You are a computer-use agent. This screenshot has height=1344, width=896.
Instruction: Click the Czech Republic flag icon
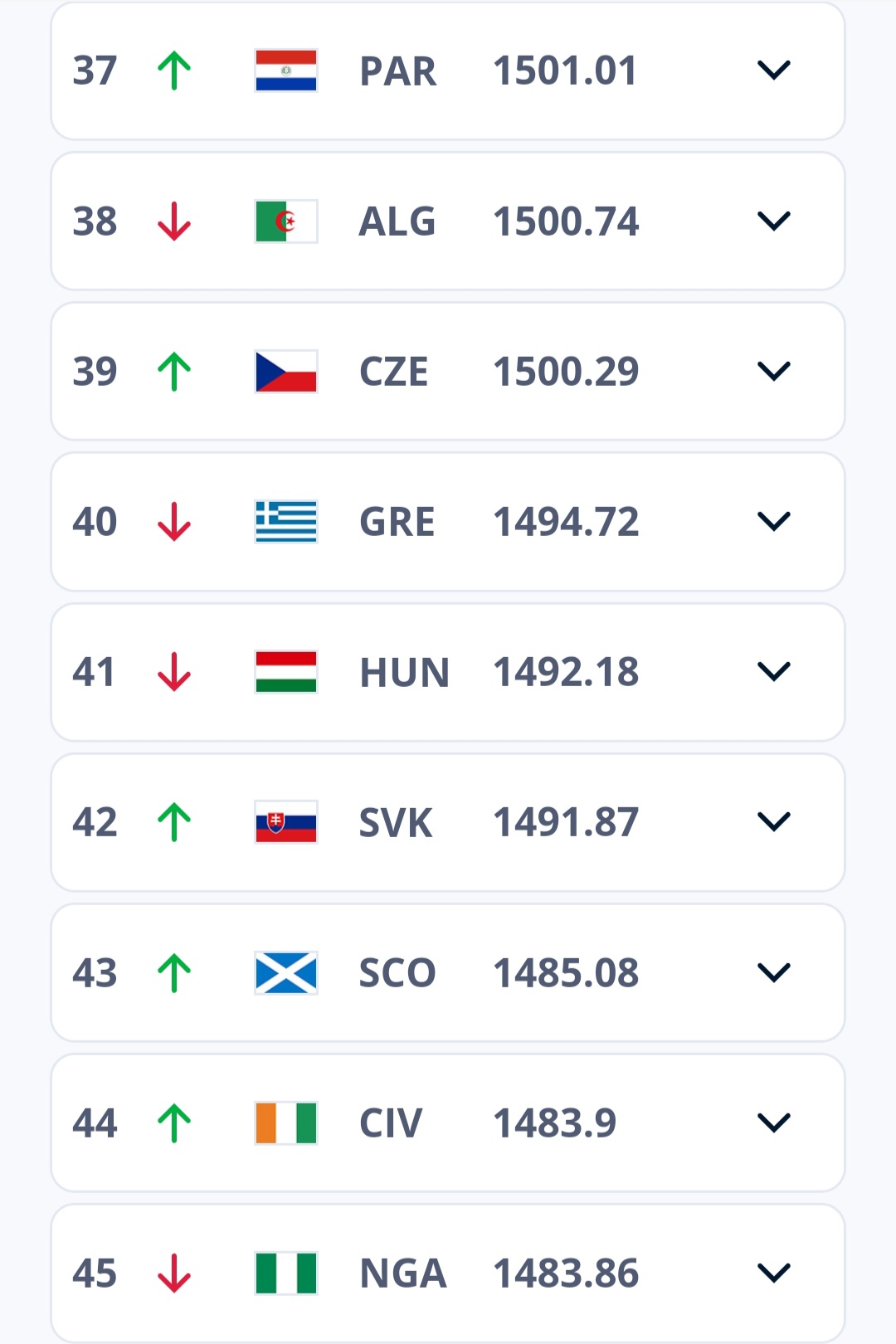286,371
